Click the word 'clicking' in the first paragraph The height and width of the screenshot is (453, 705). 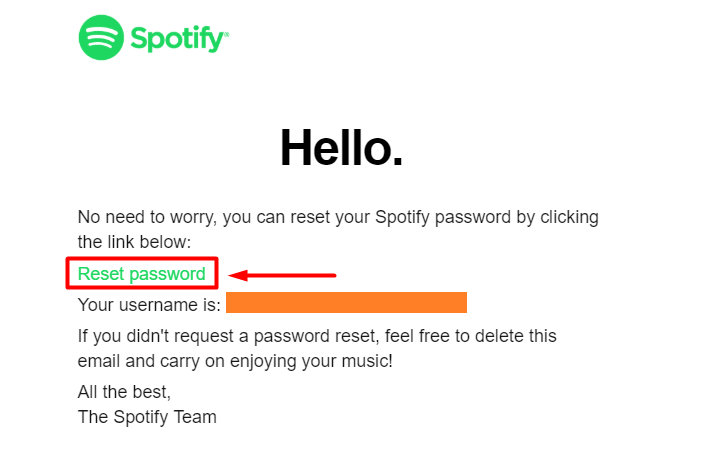[x=569, y=217]
